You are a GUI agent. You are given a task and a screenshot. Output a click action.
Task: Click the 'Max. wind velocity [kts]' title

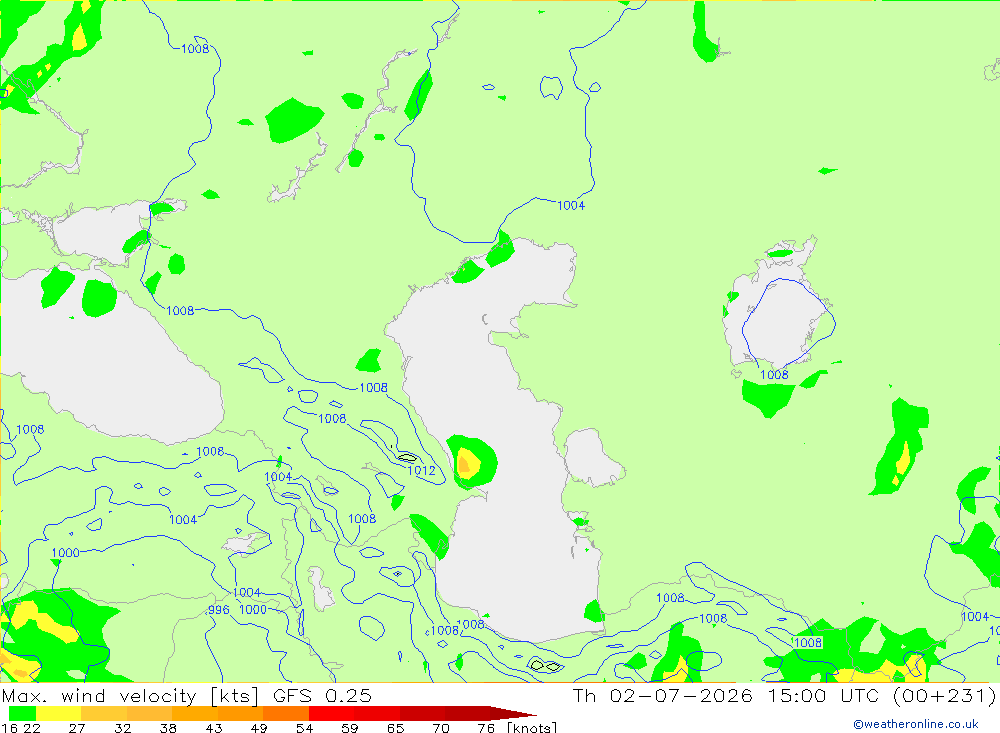[x=131, y=695]
